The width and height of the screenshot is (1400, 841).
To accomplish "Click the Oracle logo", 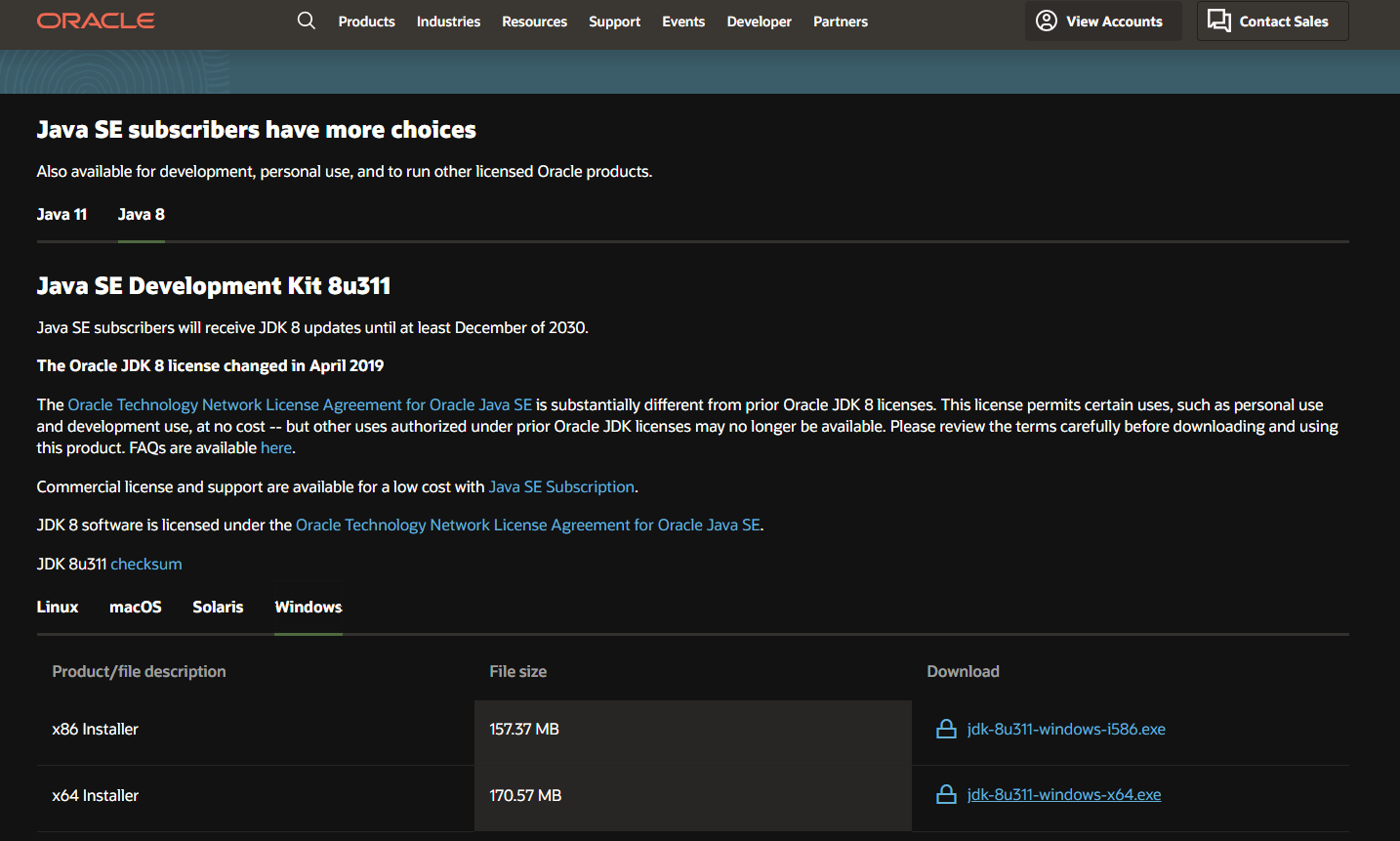I will (96, 21).
